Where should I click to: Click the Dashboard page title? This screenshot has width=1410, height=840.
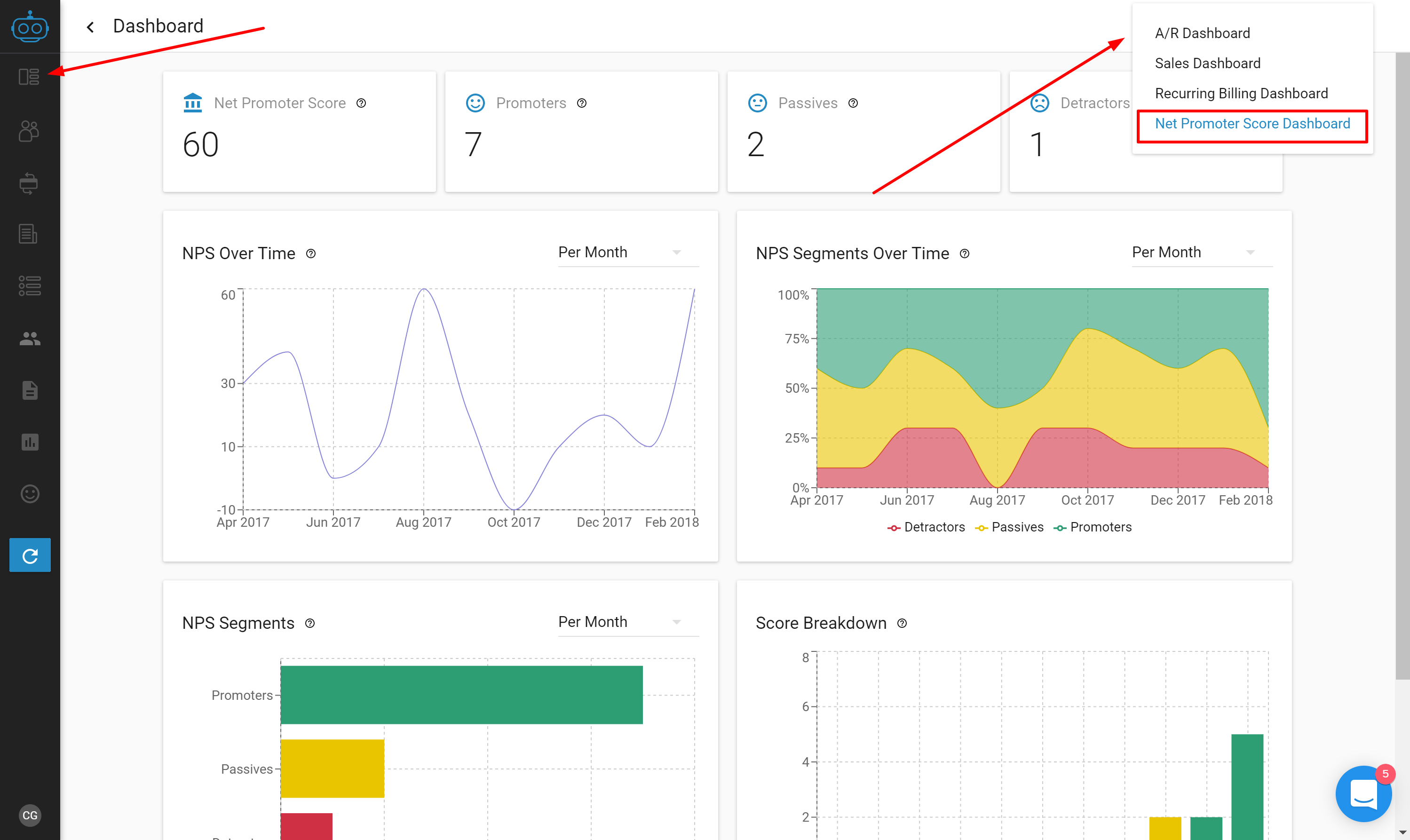pos(158,26)
